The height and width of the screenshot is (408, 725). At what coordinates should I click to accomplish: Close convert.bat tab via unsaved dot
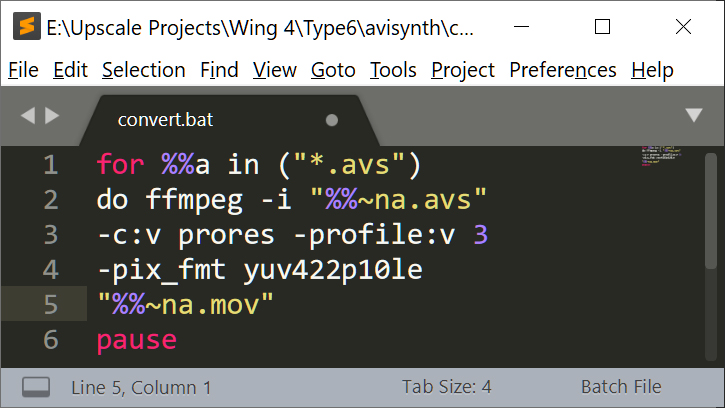(332, 120)
